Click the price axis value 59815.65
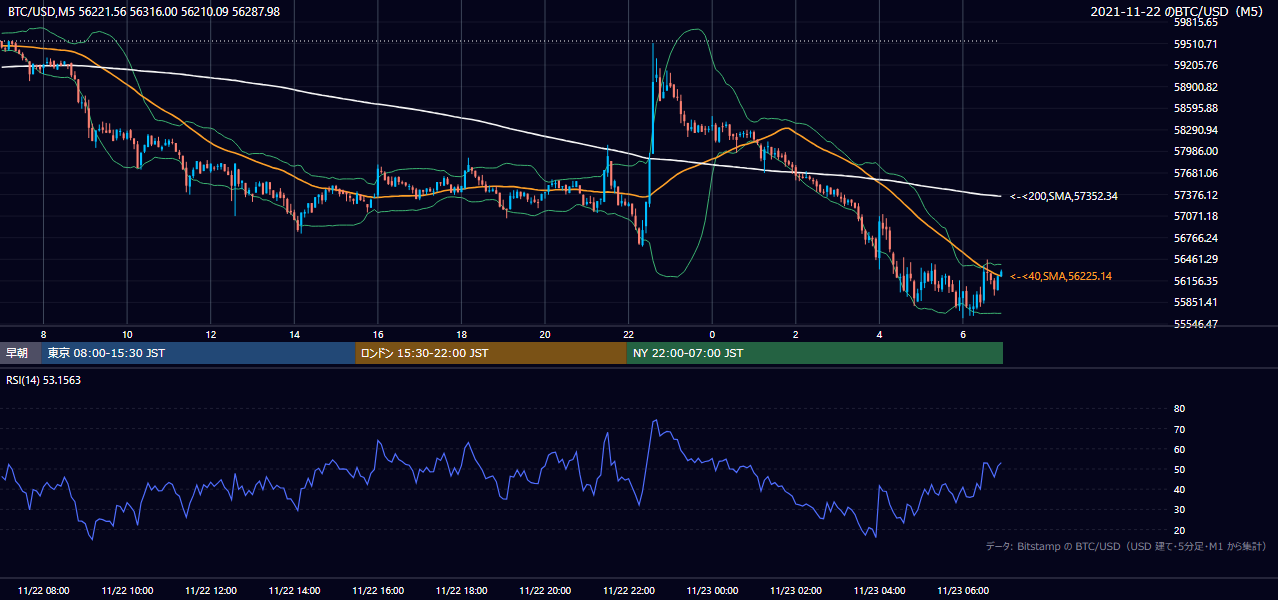The height and width of the screenshot is (600, 1278). coord(1197,22)
